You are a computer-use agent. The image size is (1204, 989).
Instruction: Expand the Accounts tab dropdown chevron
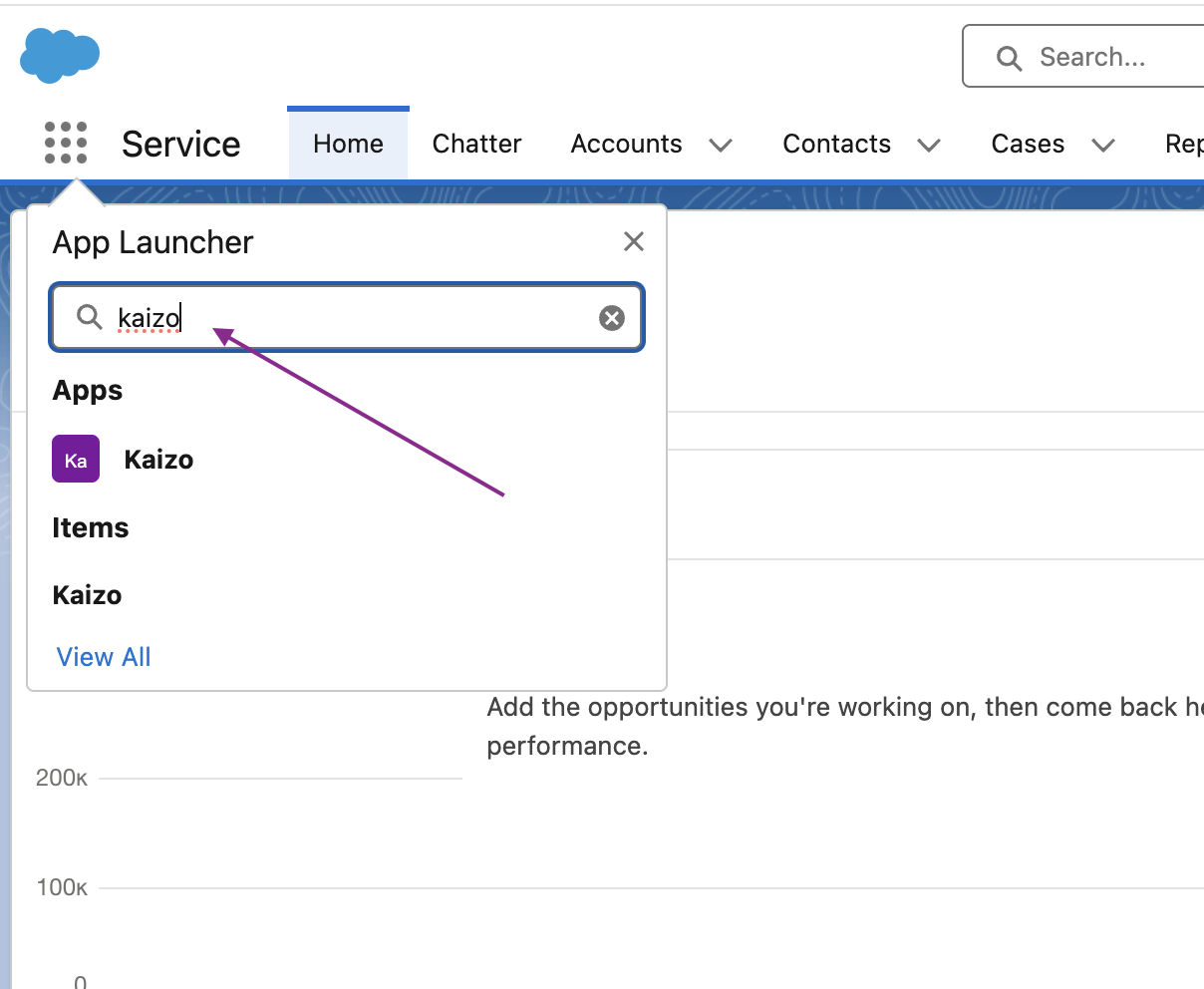click(721, 146)
